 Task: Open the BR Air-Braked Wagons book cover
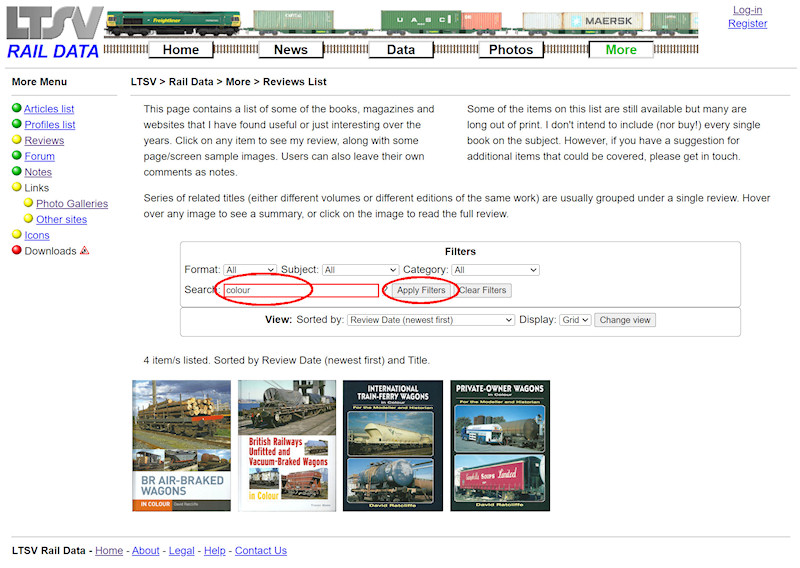tap(181, 445)
